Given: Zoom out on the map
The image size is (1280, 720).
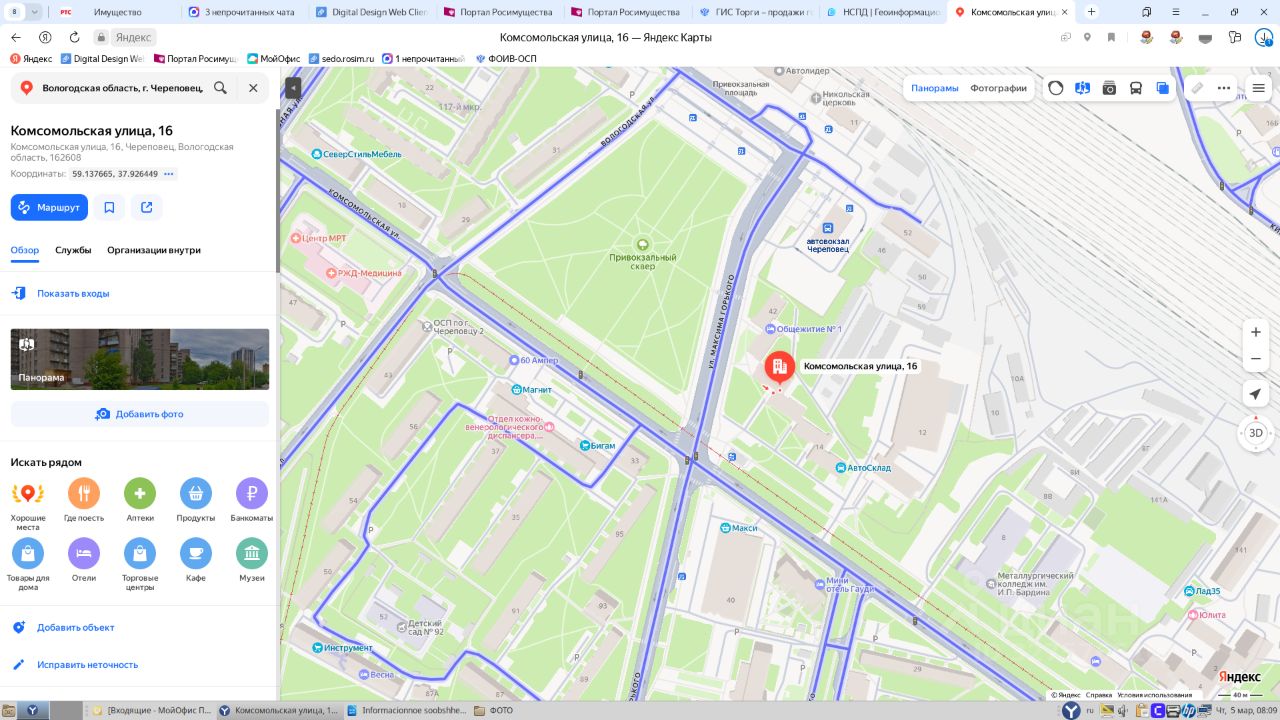Looking at the screenshot, I should [x=1256, y=359].
